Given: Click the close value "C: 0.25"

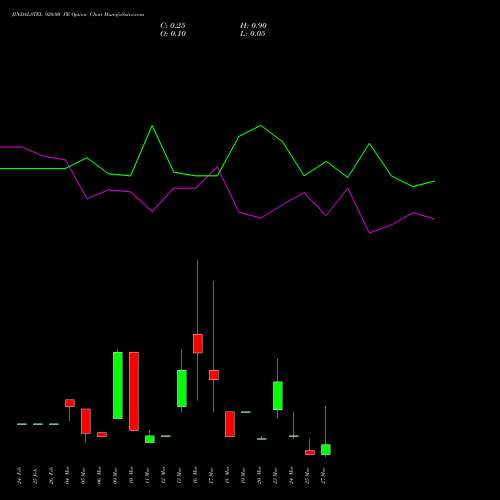Looking at the screenshot, I should click(173, 26).
